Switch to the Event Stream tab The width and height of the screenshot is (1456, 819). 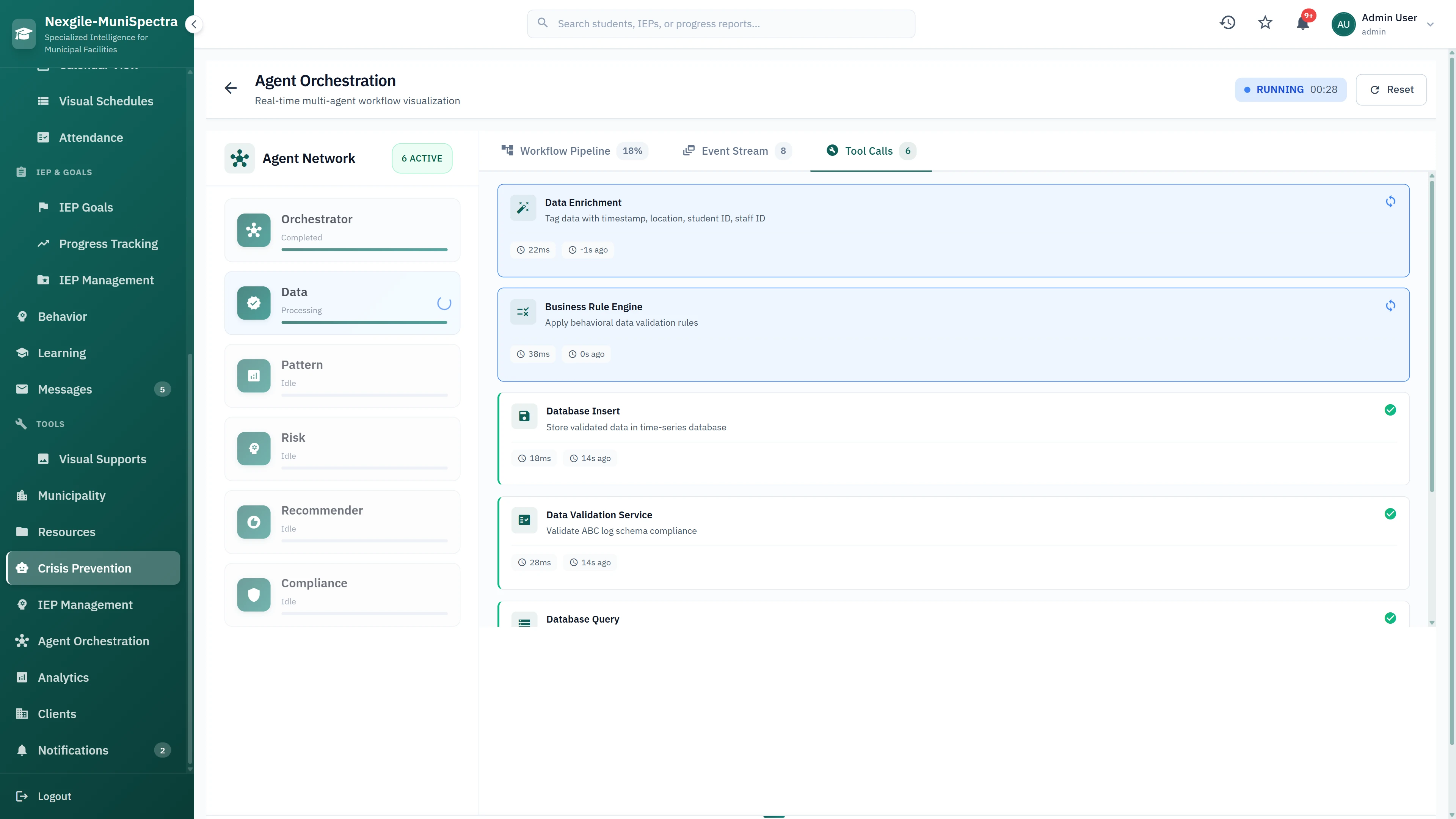[x=734, y=151]
